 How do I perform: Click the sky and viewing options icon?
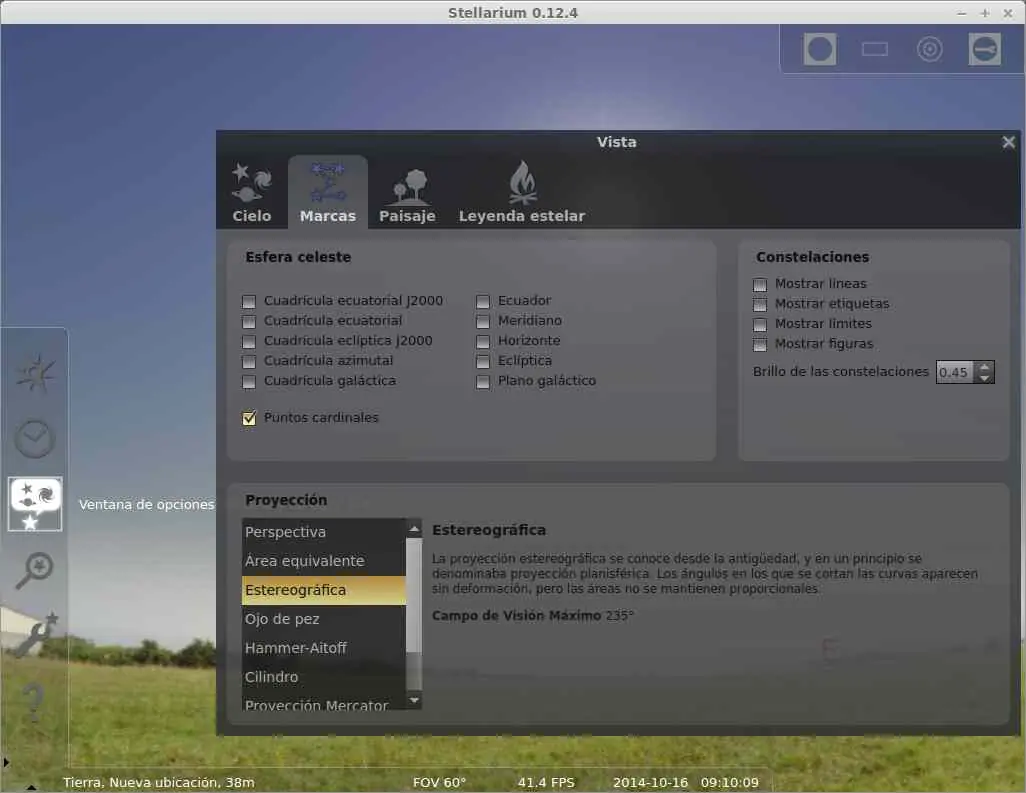(x=35, y=504)
